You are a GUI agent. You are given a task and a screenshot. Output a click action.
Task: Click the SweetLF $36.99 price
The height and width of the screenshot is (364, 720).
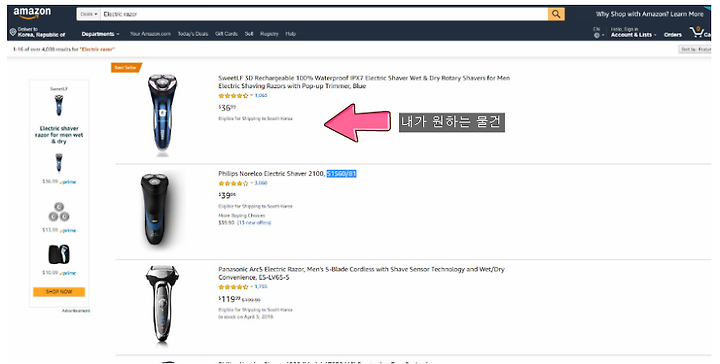(227, 108)
